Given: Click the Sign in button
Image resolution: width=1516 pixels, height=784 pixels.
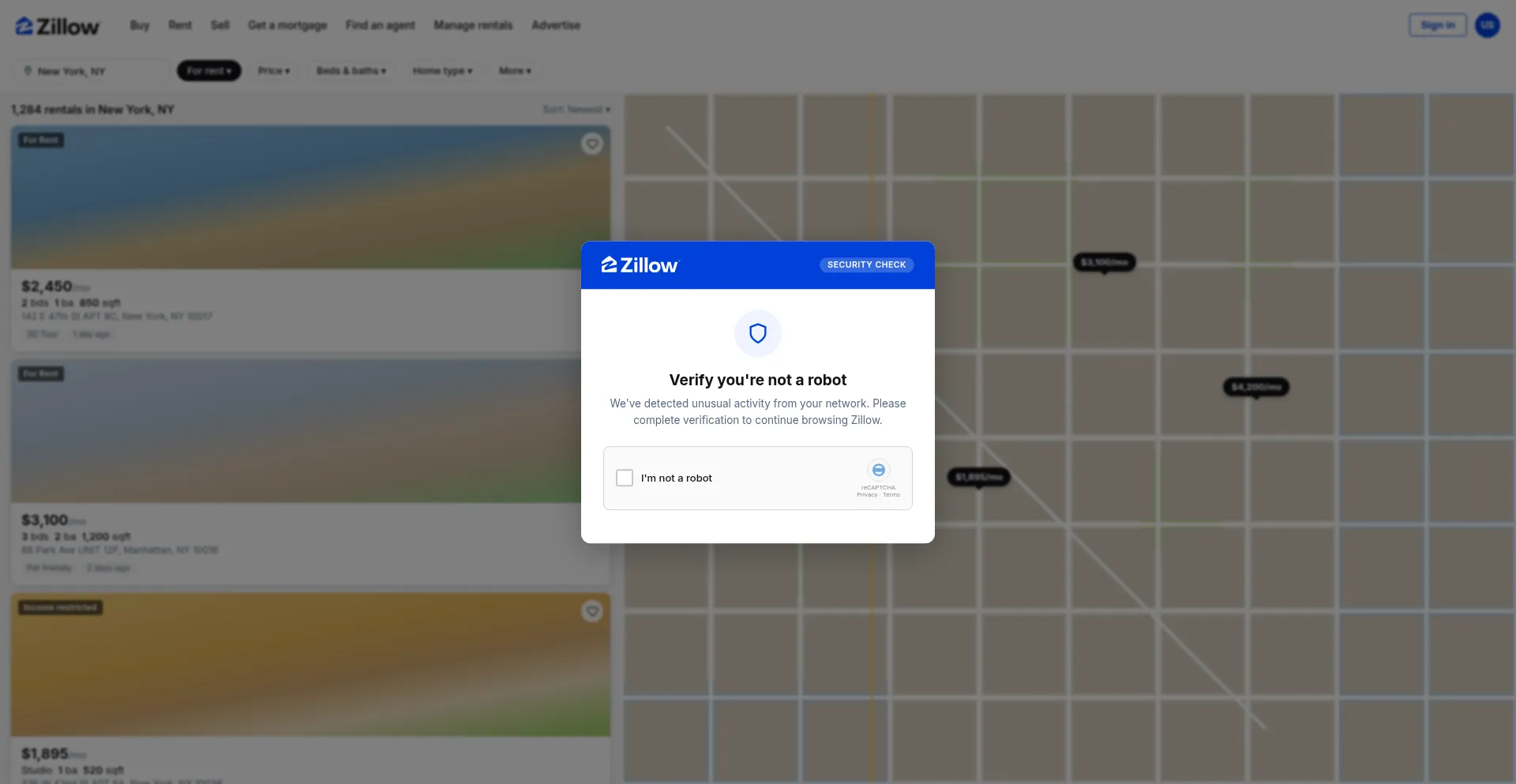Looking at the screenshot, I should point(1438,25).
